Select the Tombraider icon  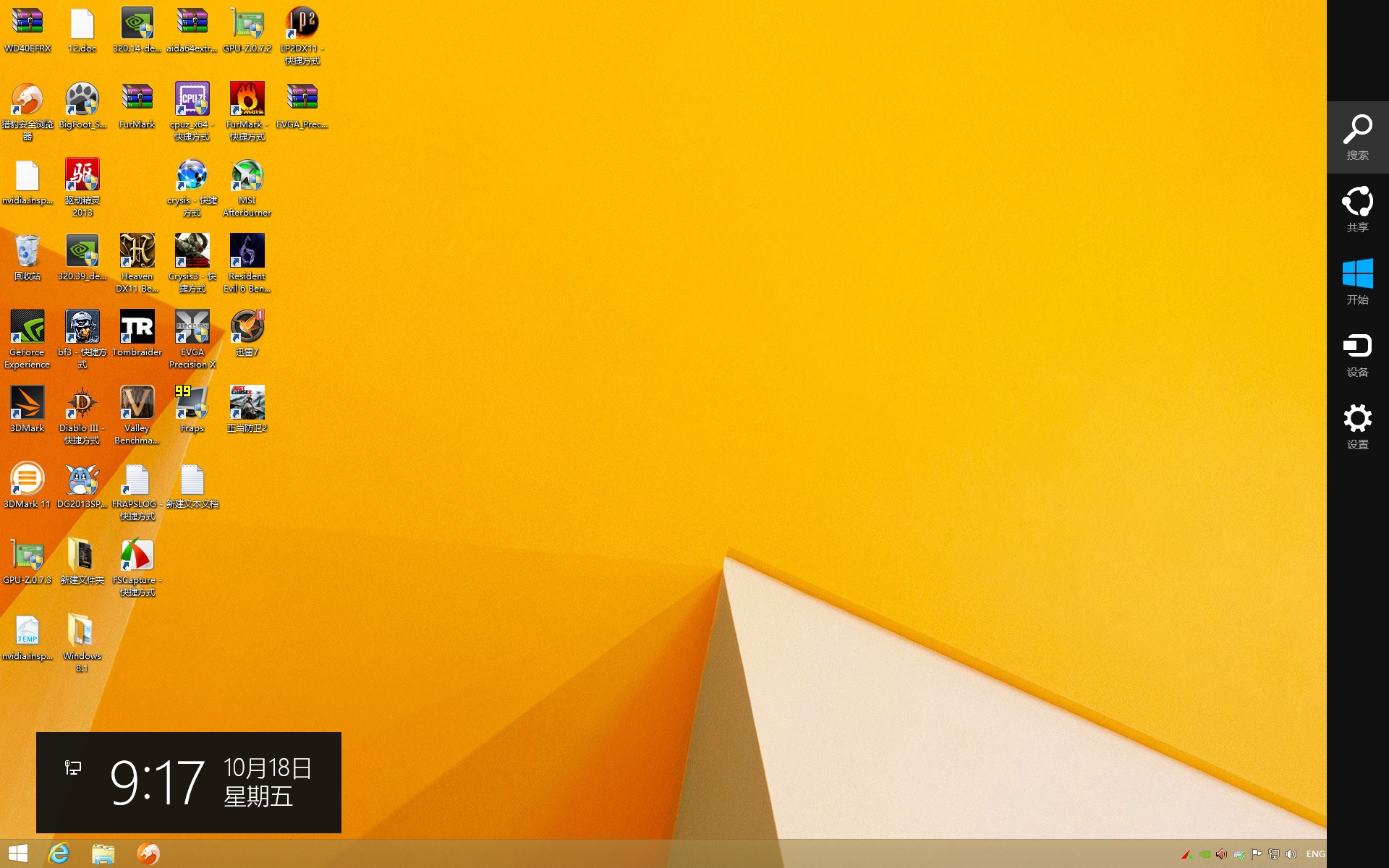pos(137,334)
